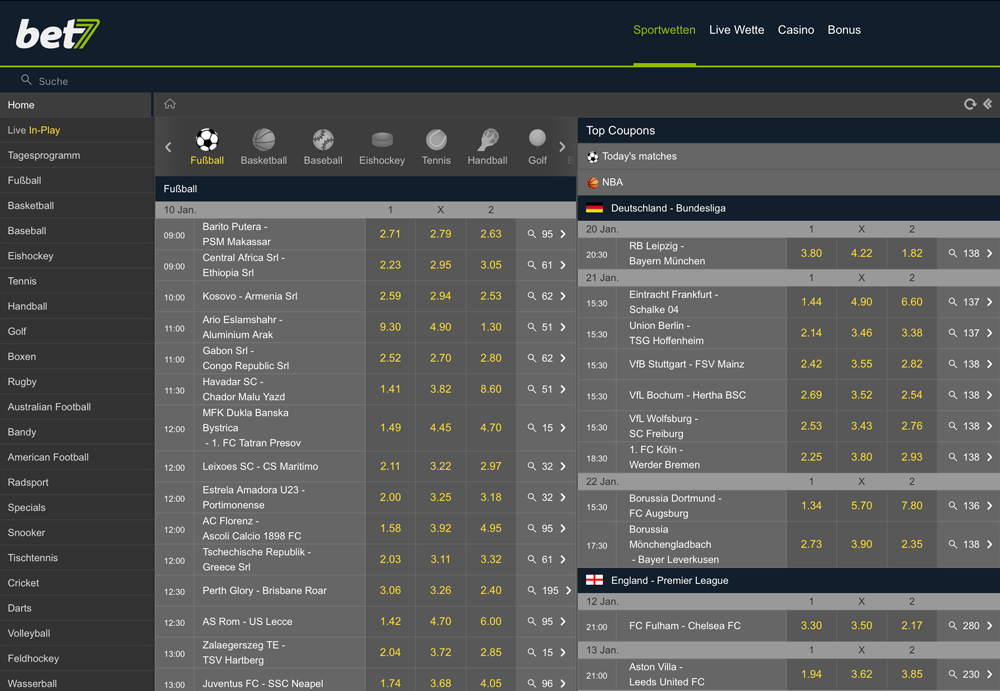Open England - Premier League header
Image resolution: width=1000 pixels, height=691 pixels.
[789, 581]
